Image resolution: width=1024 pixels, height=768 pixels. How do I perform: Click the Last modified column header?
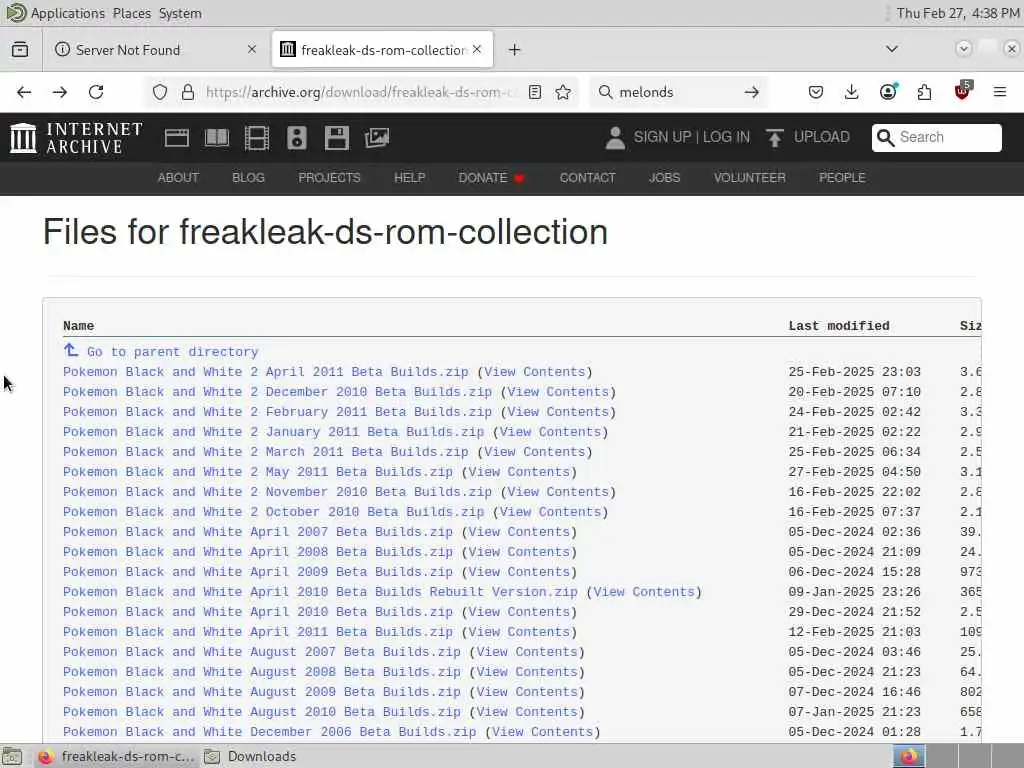tap(839, 326)
